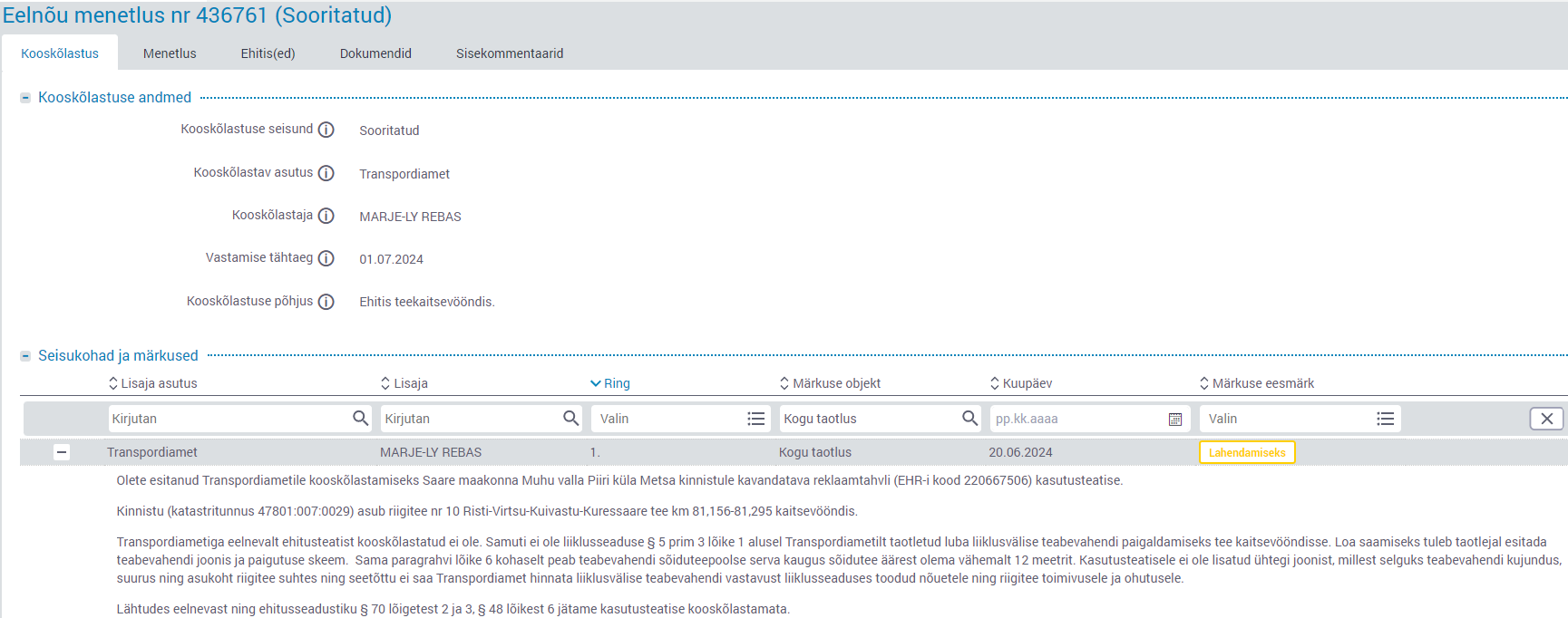1568x618 pixels.
Task: Sort by Ring column
Action: pos(609,383)
